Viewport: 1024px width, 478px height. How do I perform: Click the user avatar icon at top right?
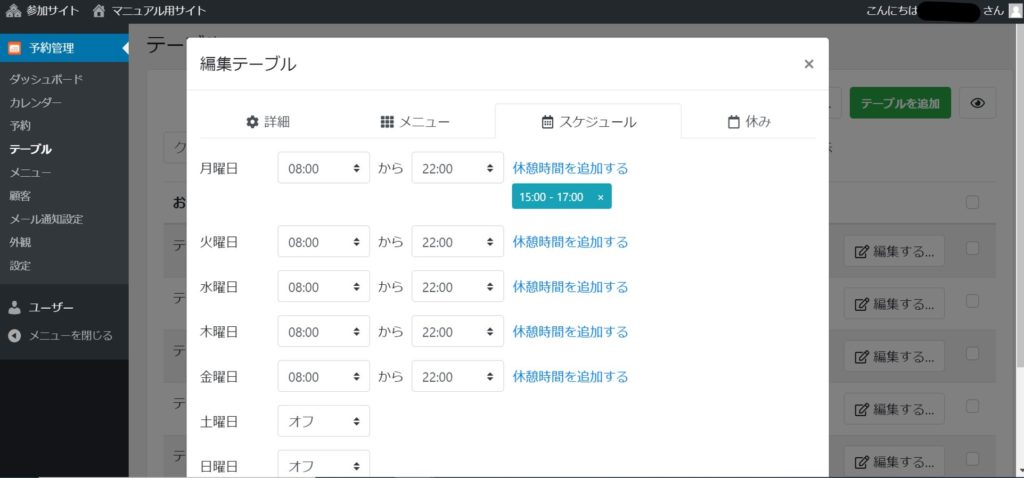(x=1014, y=11)
